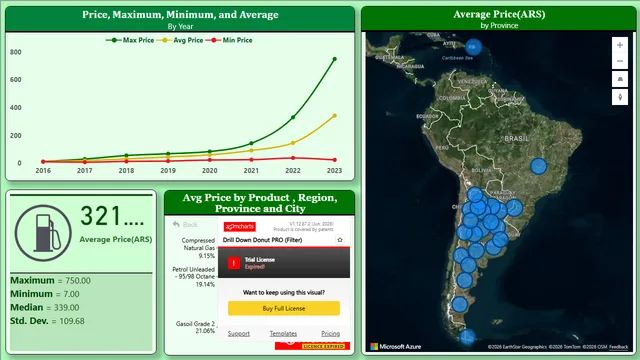Click the 2023 x-axis label
The width and height of the screenshot is (640, 360).
[335, 171]
